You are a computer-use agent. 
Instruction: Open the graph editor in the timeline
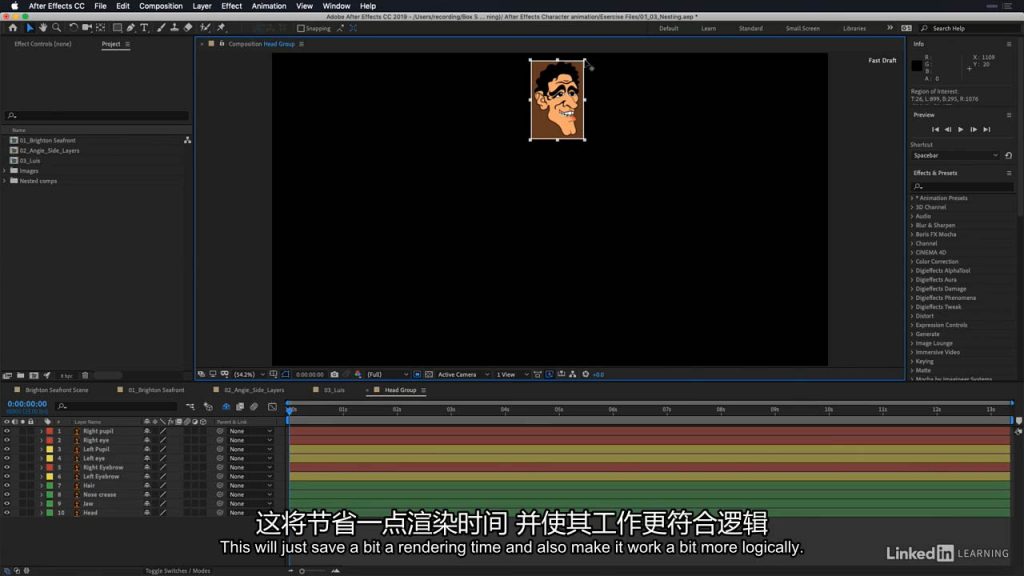click(272, 407)
